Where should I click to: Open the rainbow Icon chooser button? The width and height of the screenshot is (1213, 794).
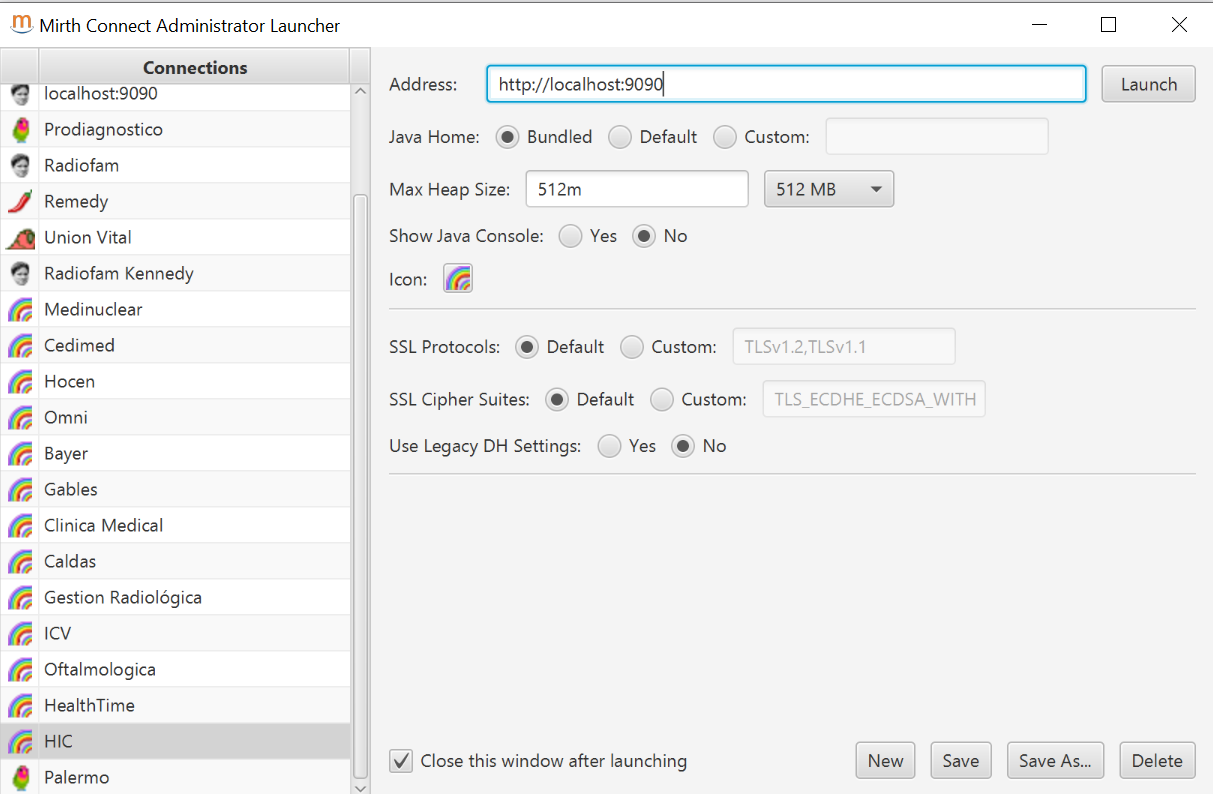click(x=458, y=279)
